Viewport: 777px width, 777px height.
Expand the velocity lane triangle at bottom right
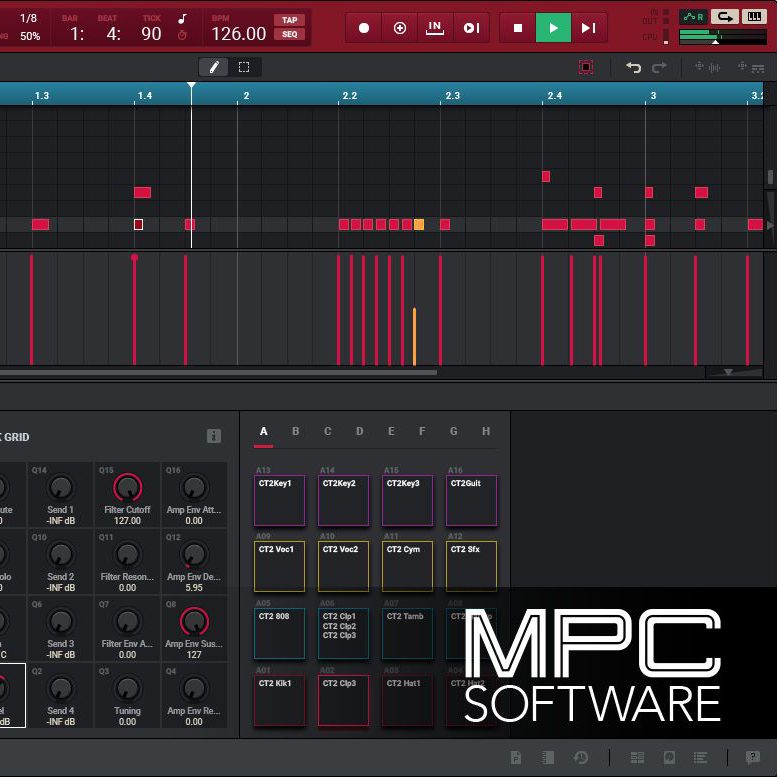(x=728, y=372)
